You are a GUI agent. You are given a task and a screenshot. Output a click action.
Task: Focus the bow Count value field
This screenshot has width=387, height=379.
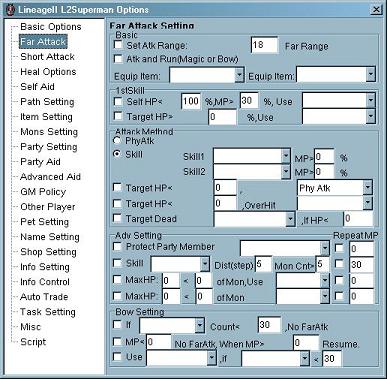pyautogui.click(x=269, y=325)
